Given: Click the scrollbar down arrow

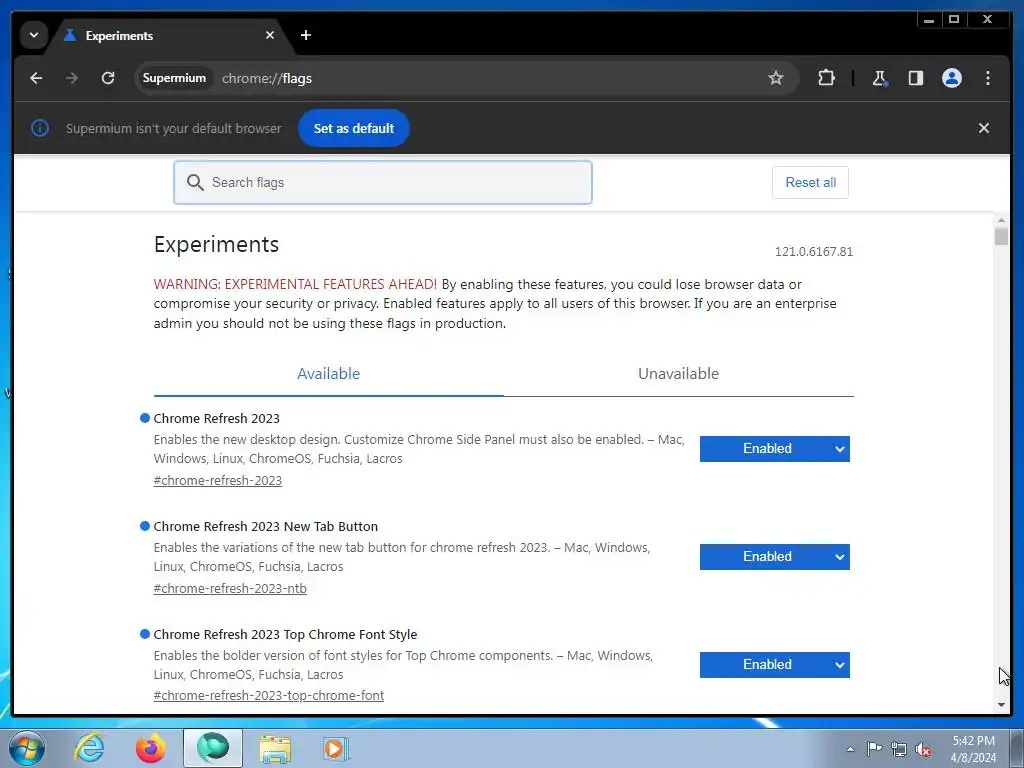Looking at the screenshot, I should pyautogui.click(x=1001, y=705).
